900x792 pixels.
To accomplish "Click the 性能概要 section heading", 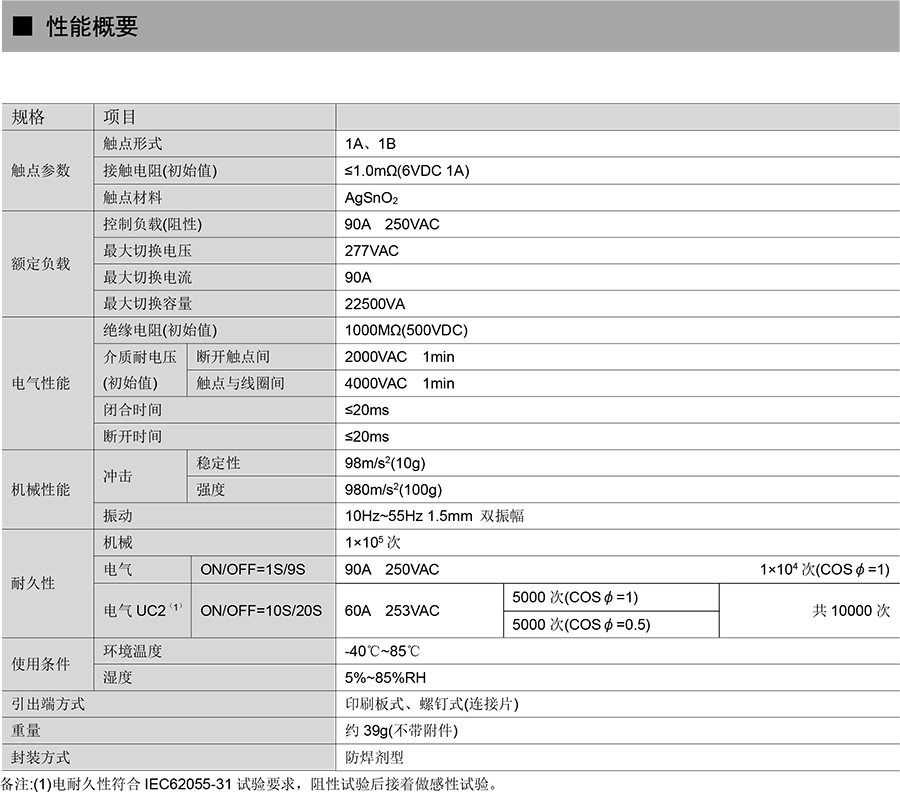I will click(x=92, y=27).
